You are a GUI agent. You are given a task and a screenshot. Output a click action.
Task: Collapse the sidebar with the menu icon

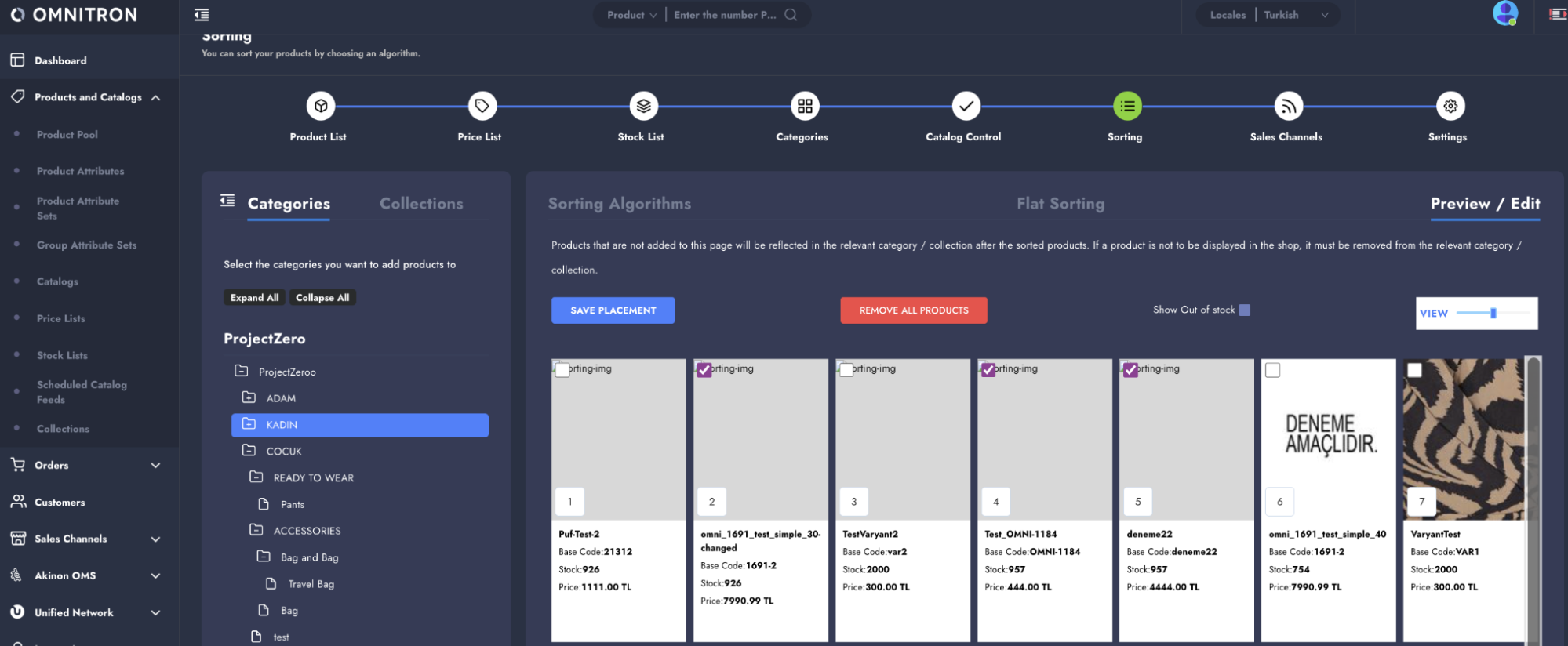[x=202, y=15]
